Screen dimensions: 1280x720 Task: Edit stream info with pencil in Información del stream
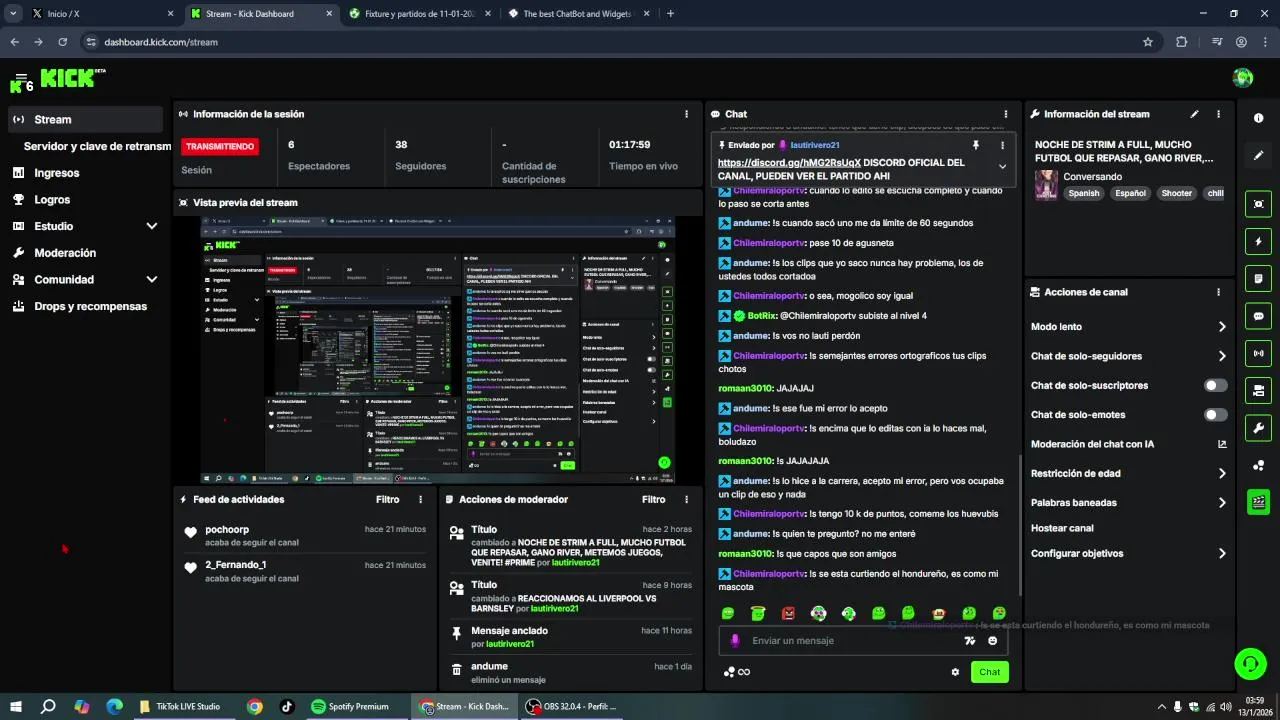click(x=1194, y=114)
